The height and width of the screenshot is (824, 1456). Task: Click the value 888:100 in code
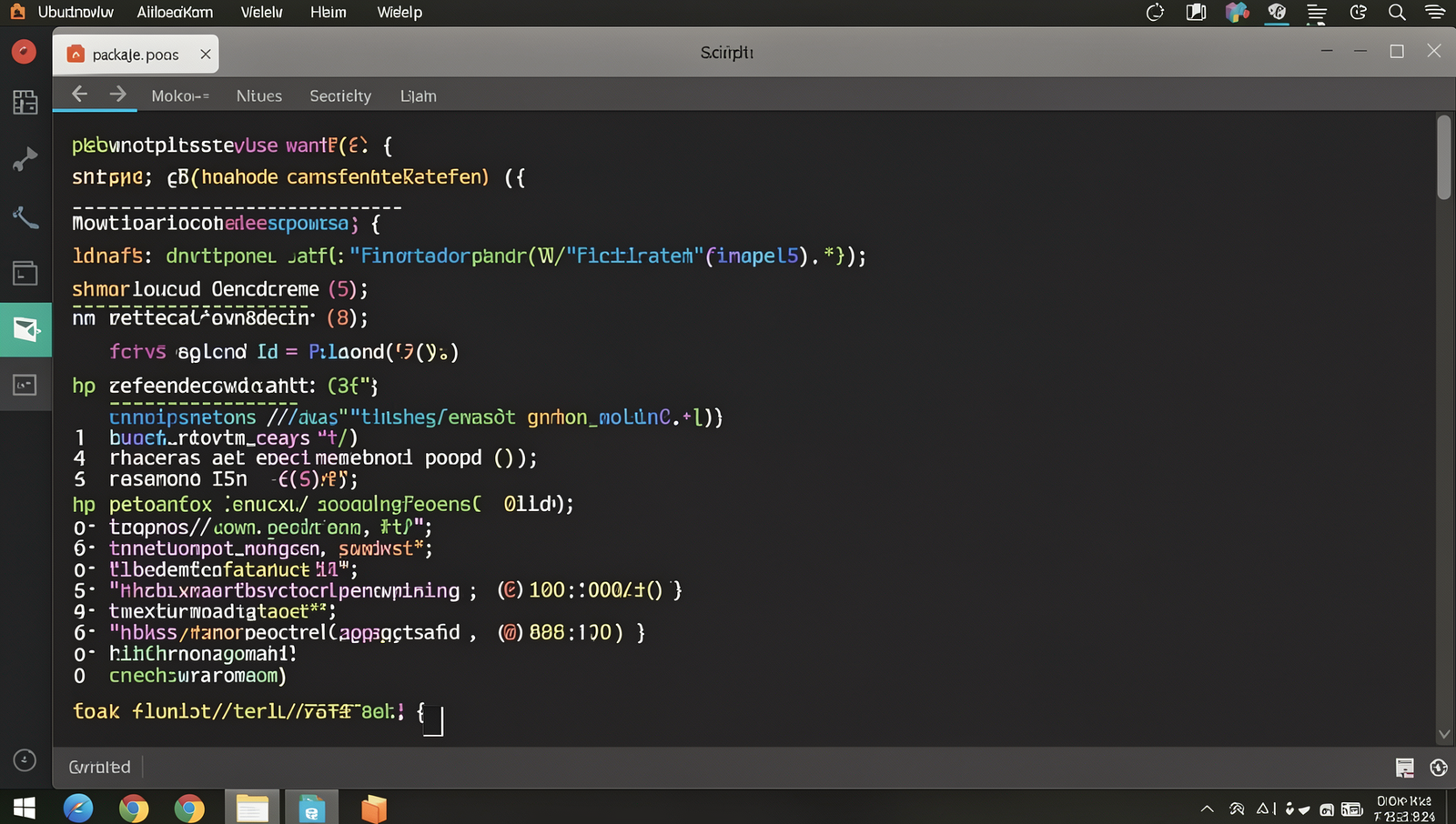tap(571, 632)
